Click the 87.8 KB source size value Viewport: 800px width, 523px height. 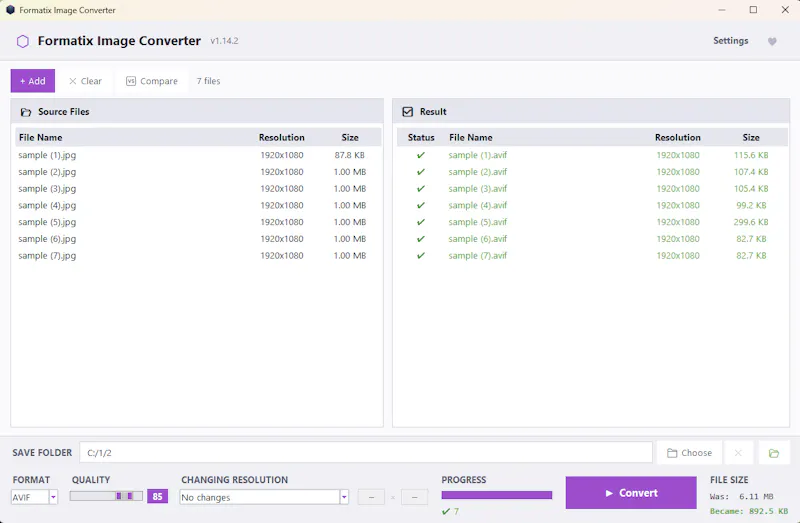click(349, 155)
